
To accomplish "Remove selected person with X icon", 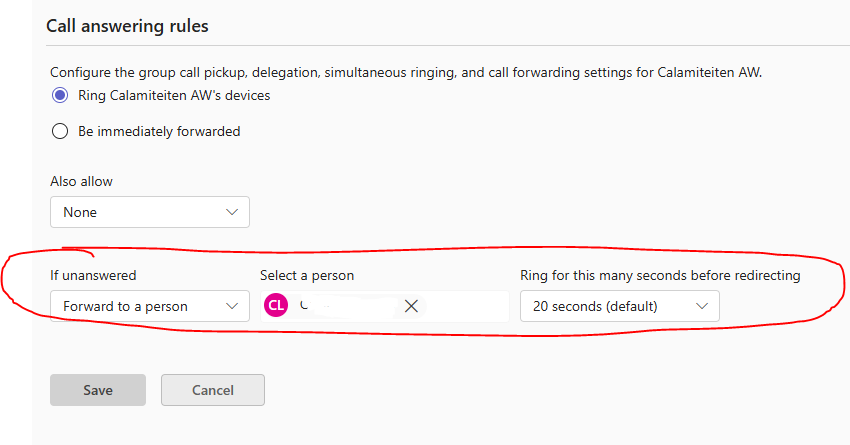I will coord(410,306).
